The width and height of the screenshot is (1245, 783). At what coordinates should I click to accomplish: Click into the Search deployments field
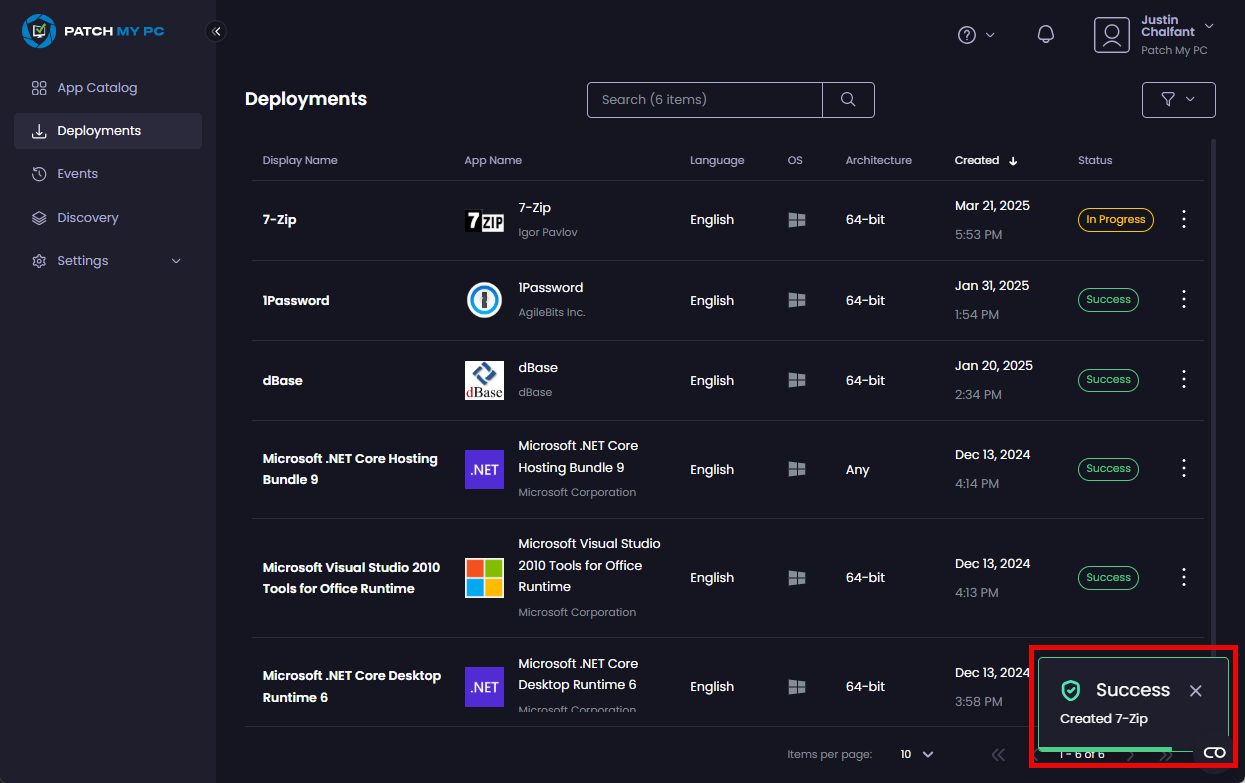[x=704, y=100]
